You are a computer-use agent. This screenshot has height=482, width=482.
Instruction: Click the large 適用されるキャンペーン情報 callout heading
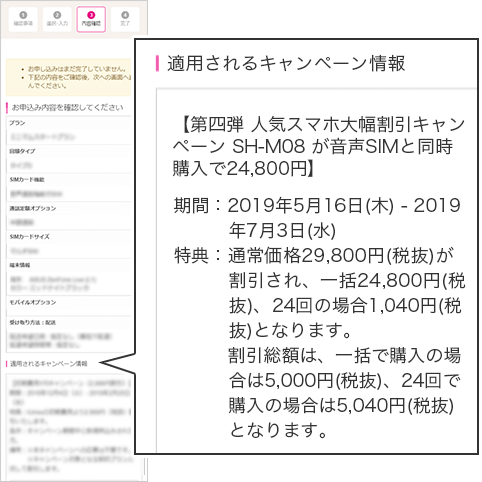tap(286, 63)
